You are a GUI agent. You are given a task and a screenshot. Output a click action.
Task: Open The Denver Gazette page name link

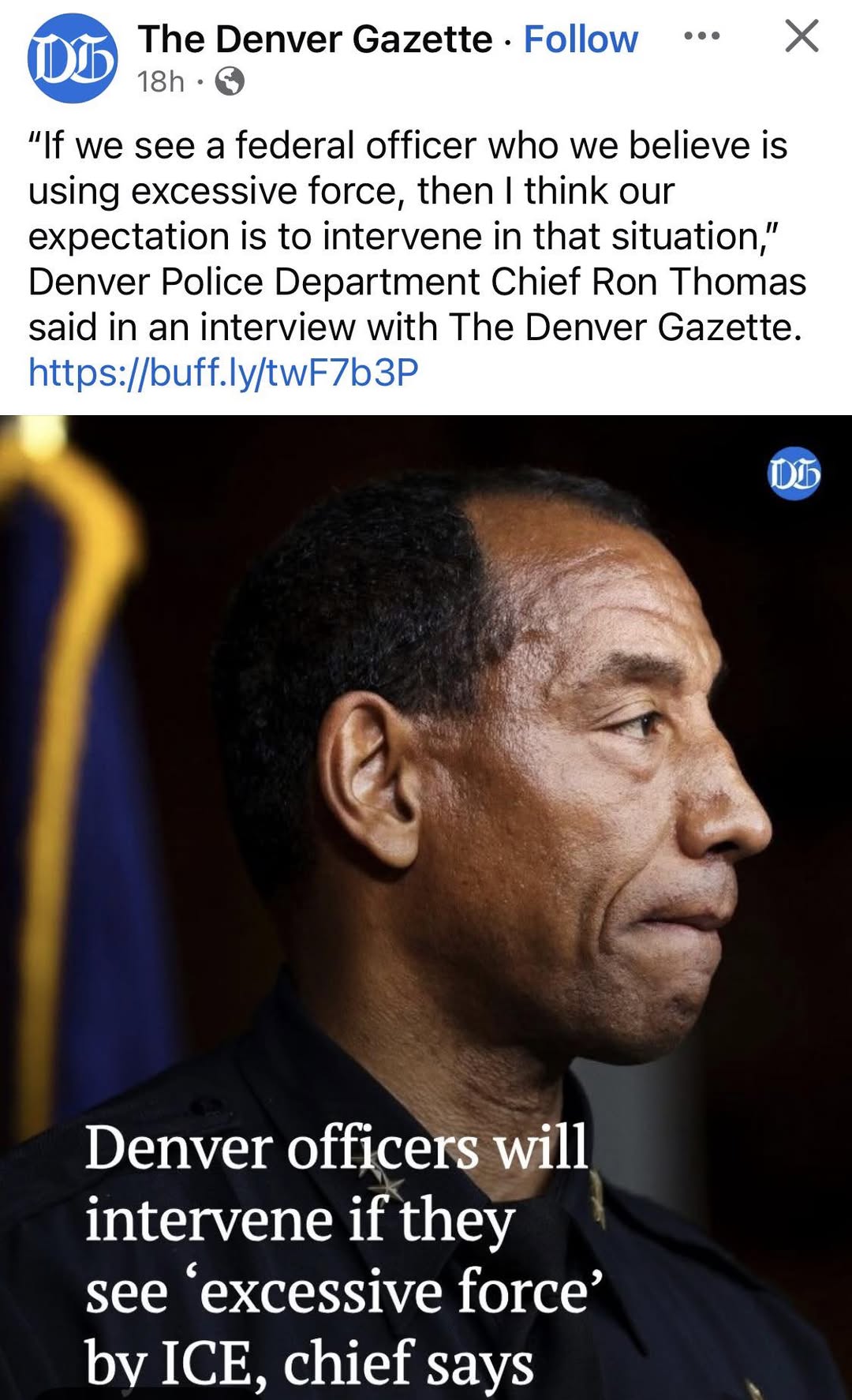316,39
